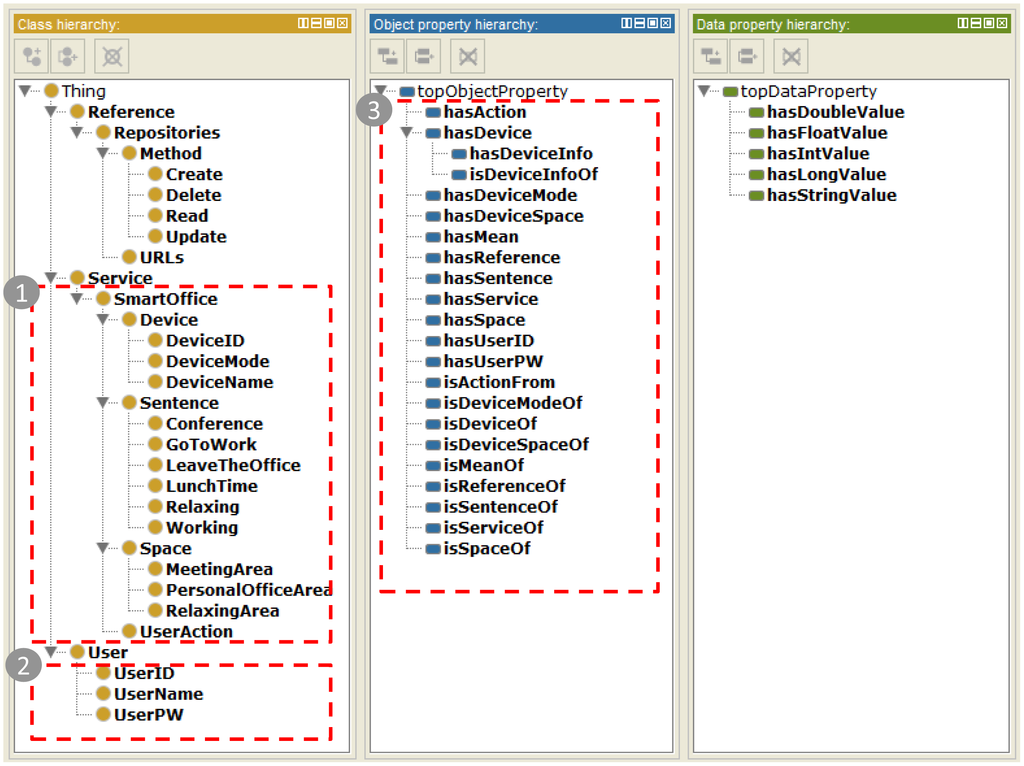This screenshot has height=766, width=1024.
Task: Click the Add sibling object property icon
Action: 426,57
